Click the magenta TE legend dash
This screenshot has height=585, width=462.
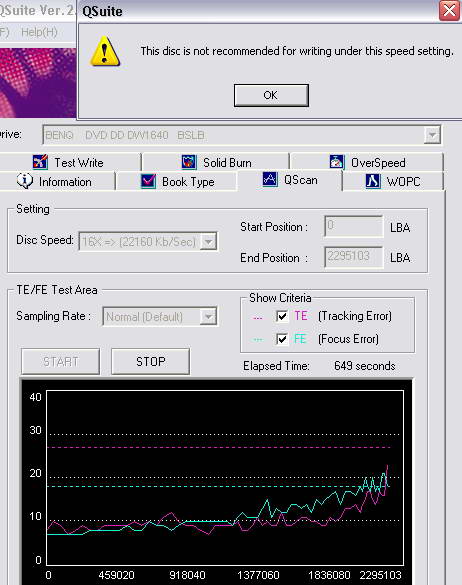(257, 318)
